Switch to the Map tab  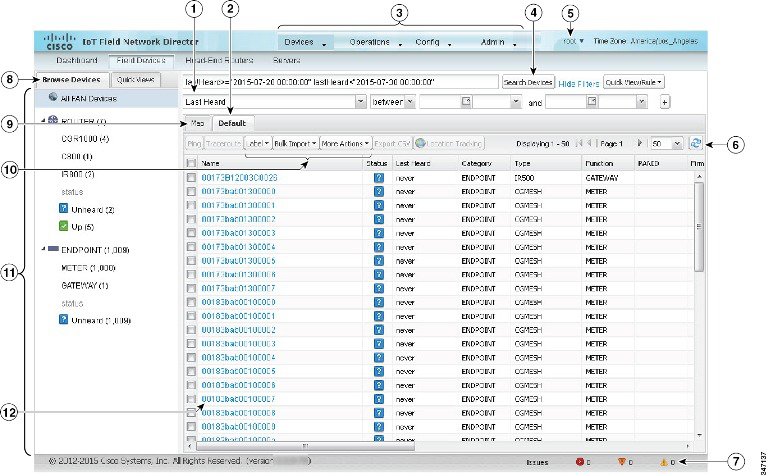[x=196, y=123]
